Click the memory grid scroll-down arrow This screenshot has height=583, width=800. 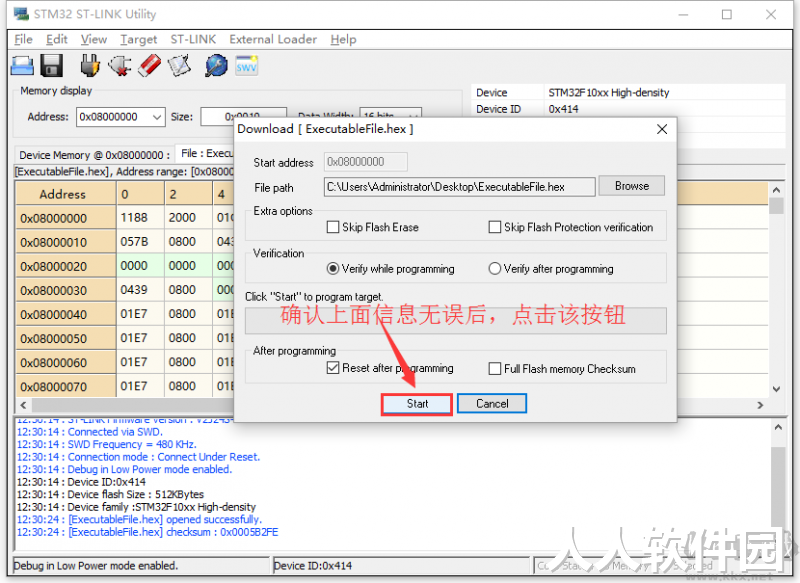coord(776,389)
